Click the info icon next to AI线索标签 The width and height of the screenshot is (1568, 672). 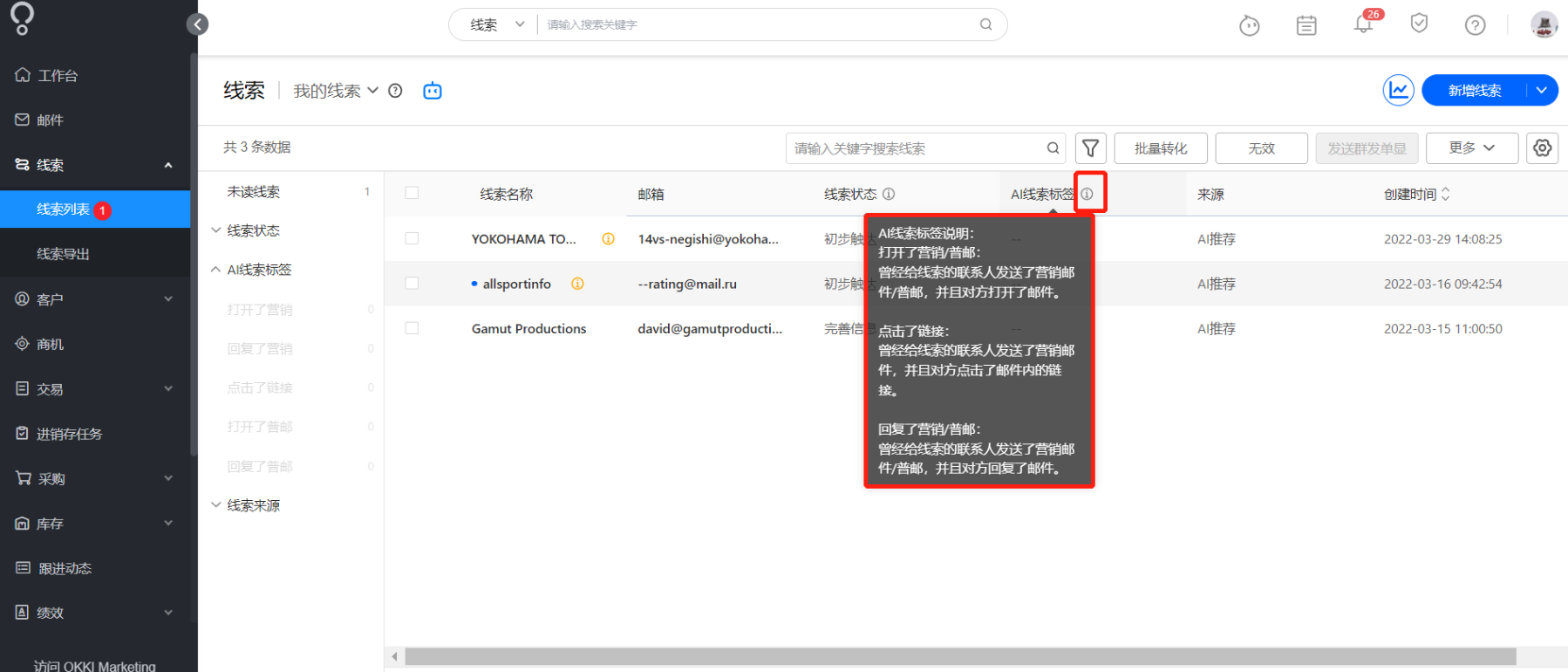pos(1087,194)
